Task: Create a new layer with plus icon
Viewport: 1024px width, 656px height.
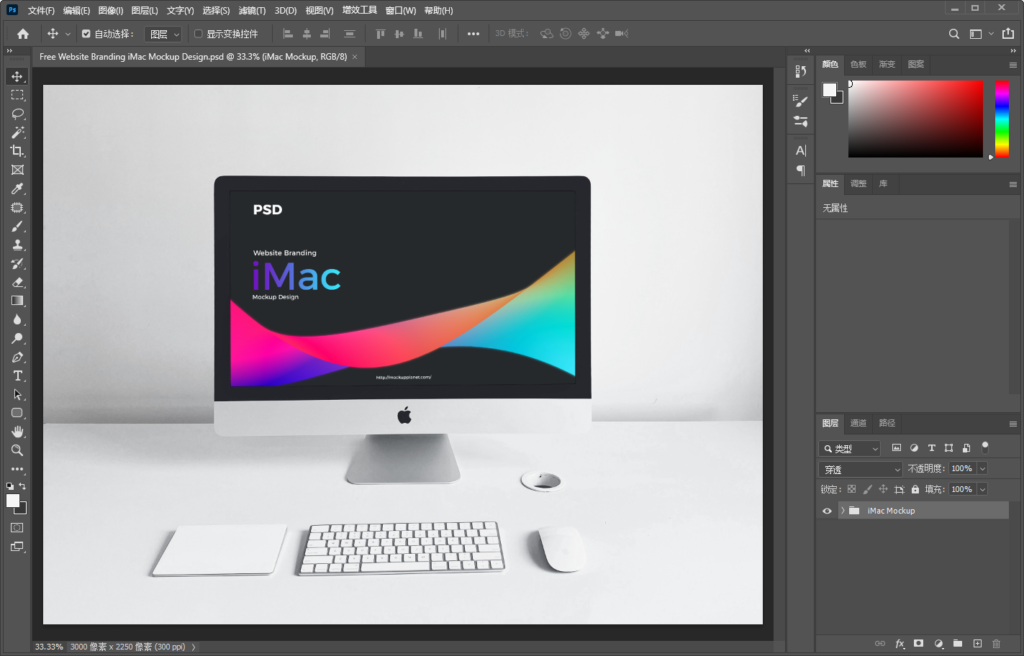Action: coord(977,644)
